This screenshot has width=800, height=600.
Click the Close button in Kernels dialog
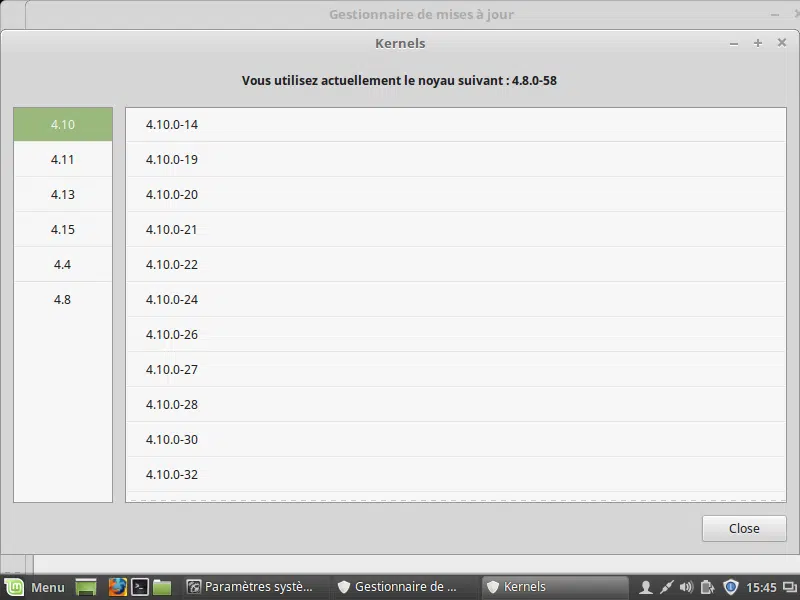click(744, 529)
